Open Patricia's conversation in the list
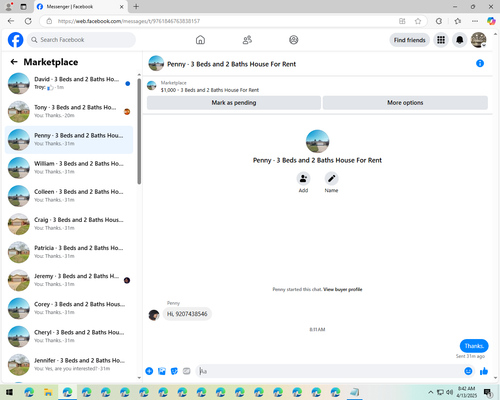500x400 pixels. pos(69,252)
